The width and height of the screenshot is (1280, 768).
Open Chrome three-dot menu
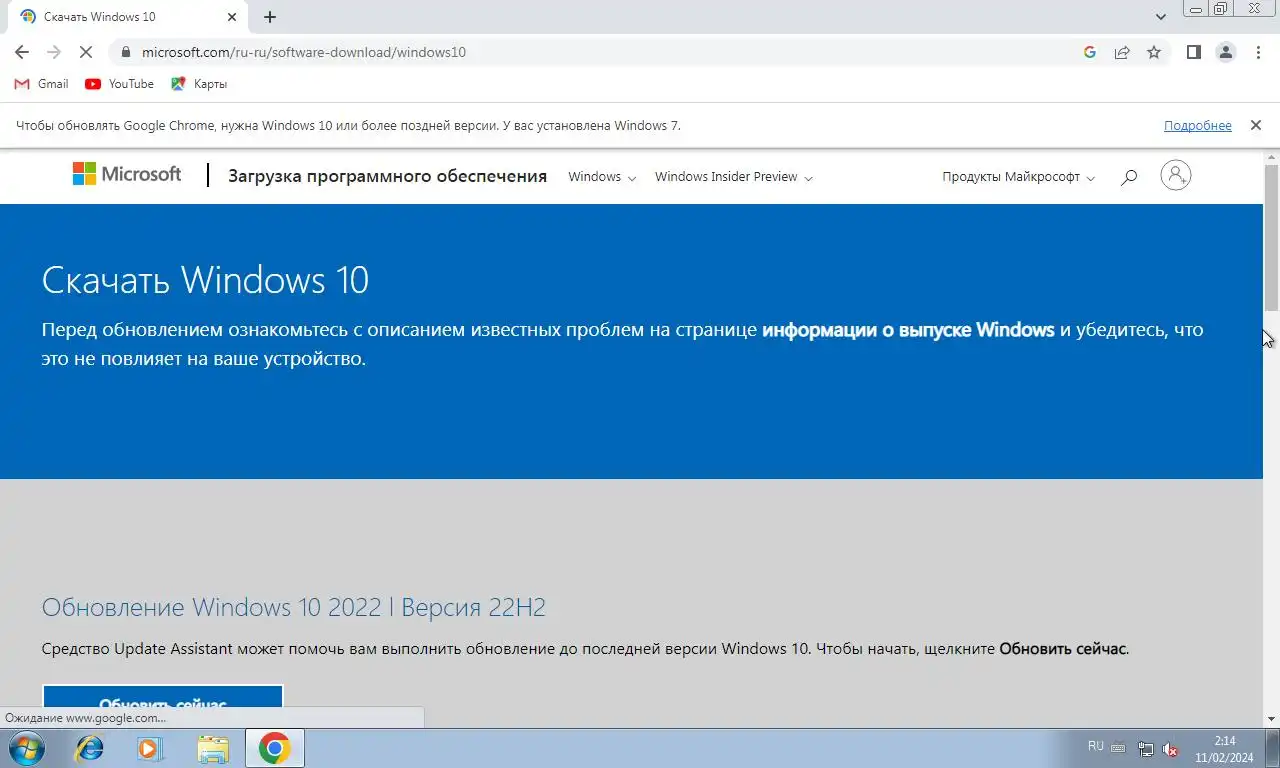[1258, 52]
